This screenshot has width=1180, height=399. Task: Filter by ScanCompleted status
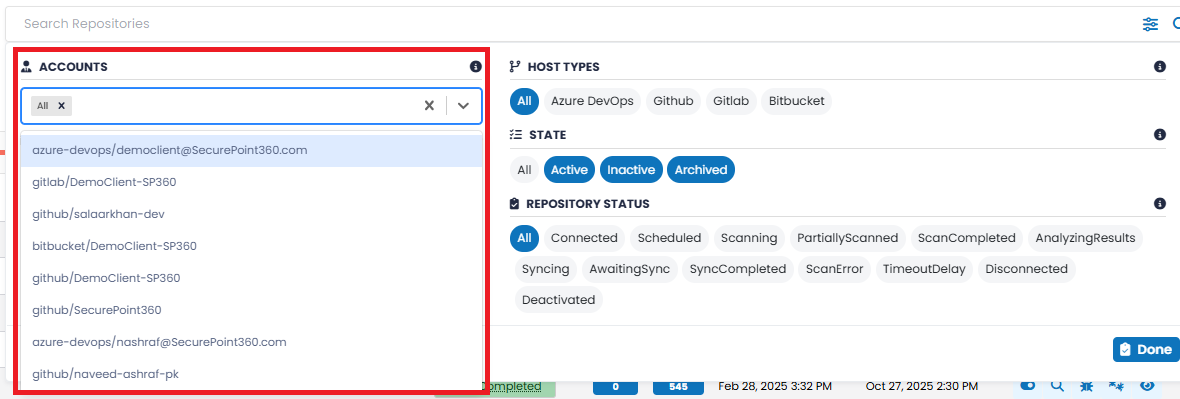[x=967, y=239]
